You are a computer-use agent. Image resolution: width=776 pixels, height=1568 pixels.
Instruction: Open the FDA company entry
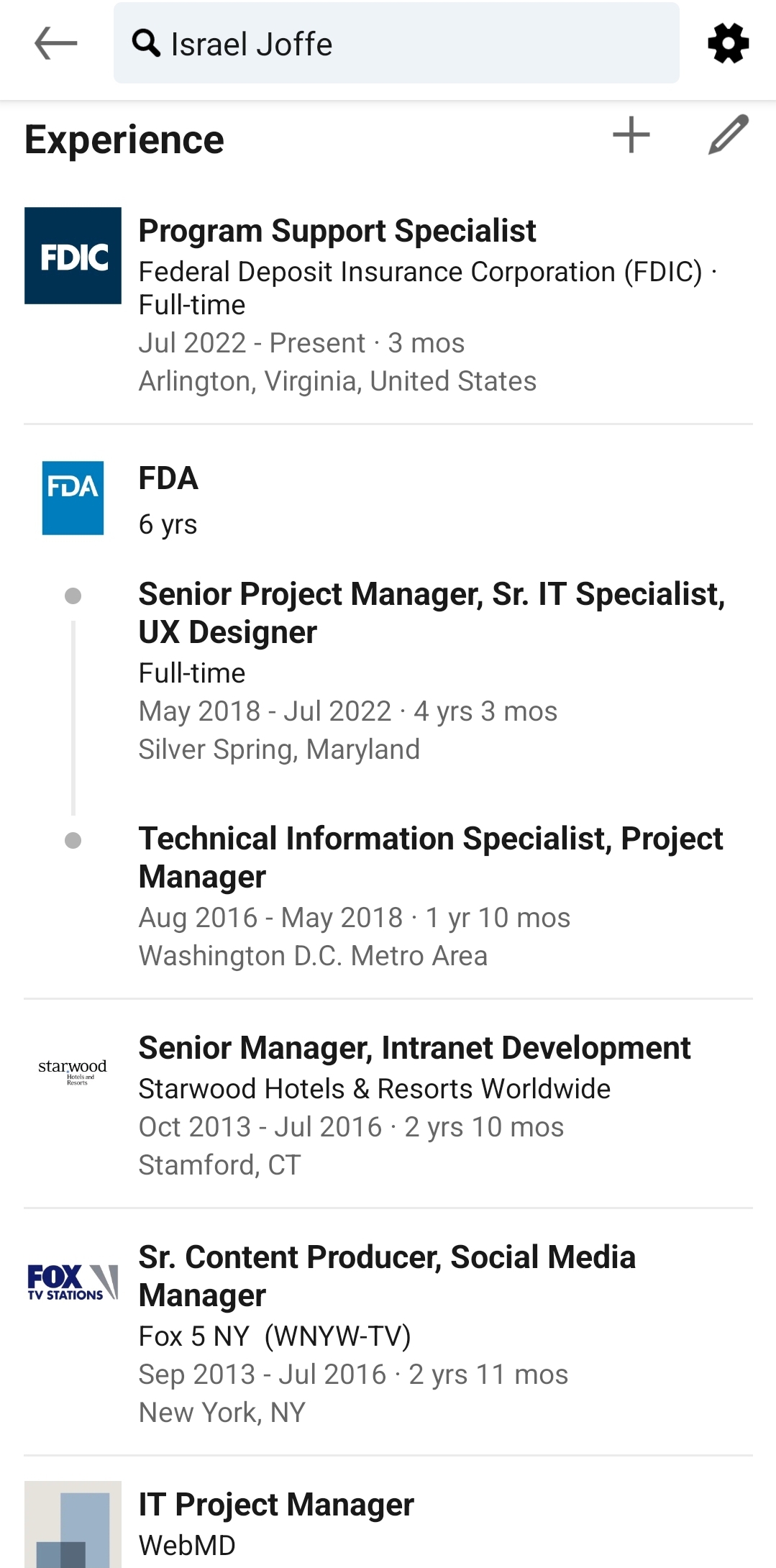pyautogui.click(x=168, y=478)
